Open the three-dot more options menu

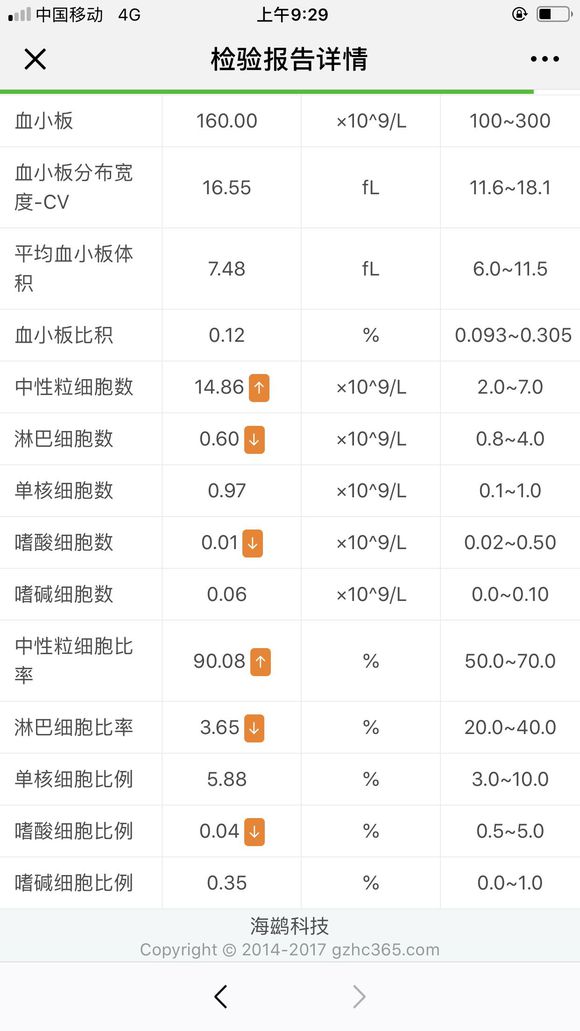(544, 59)
